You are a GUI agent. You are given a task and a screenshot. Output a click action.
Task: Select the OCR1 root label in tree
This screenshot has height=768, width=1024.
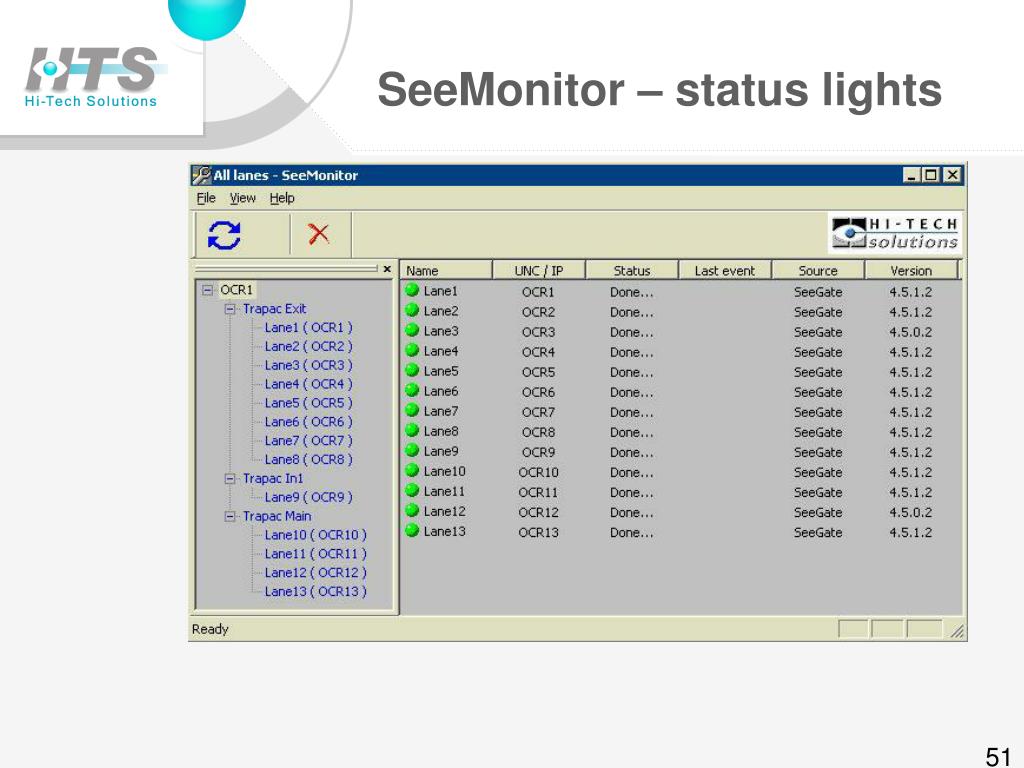tap(236, 289)
